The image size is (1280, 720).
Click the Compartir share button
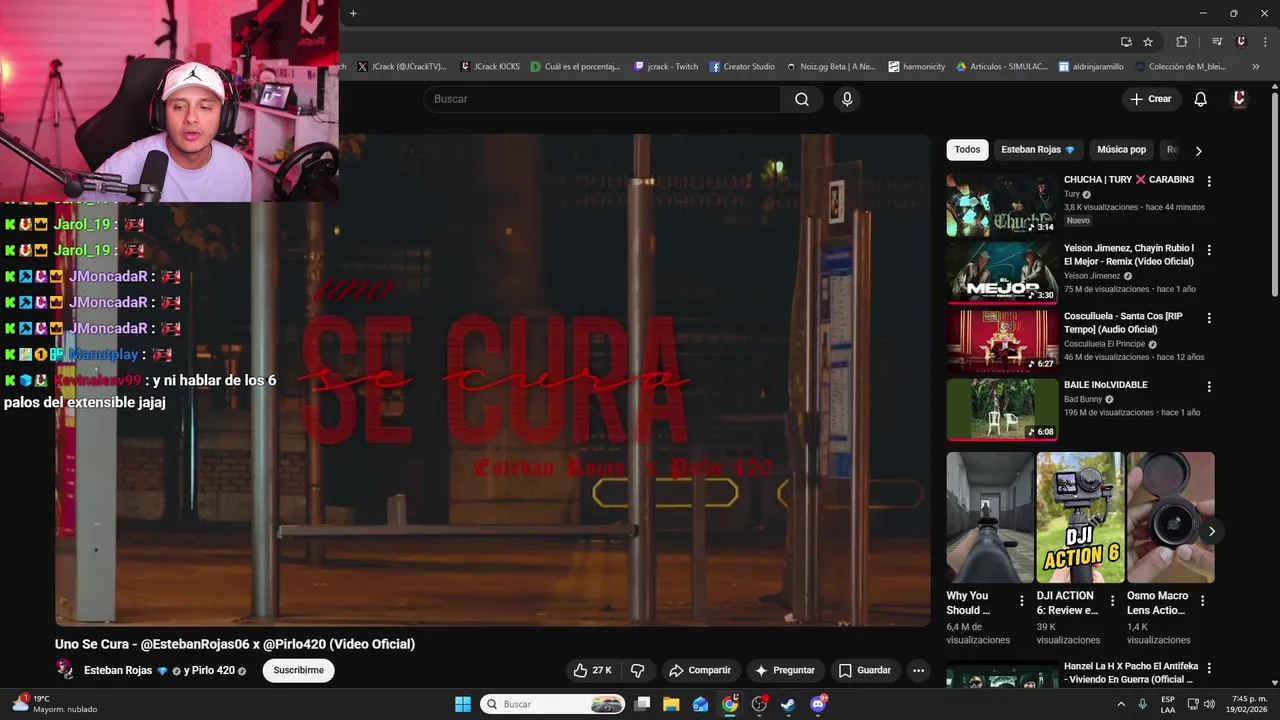pos(700,670)
